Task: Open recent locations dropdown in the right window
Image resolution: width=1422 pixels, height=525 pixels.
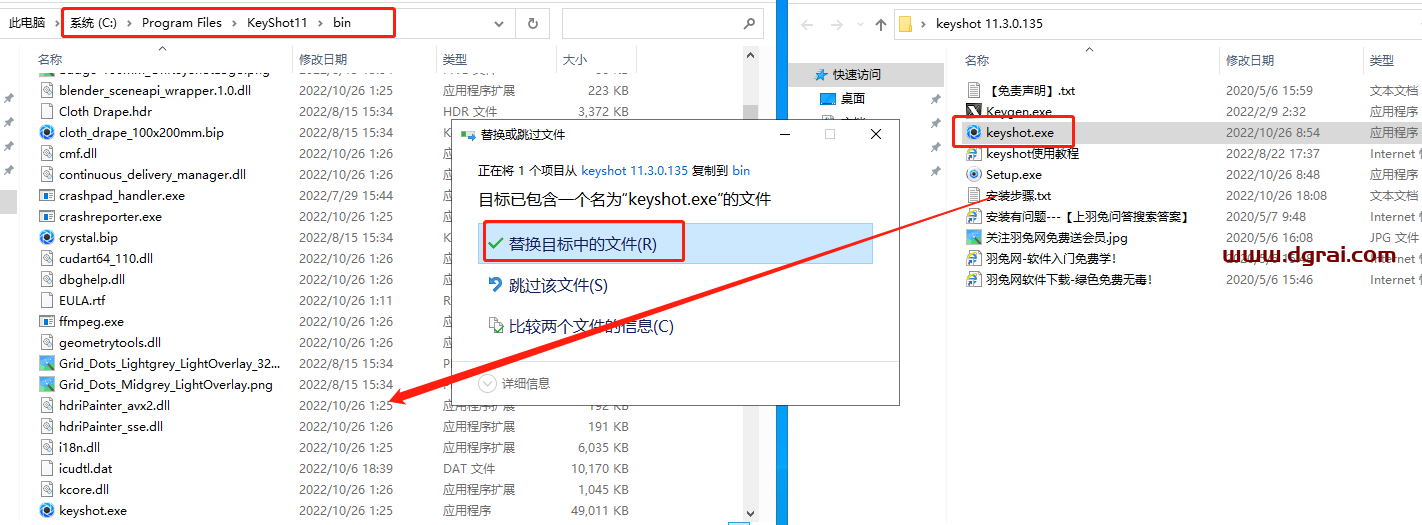Action: (858, 24)
